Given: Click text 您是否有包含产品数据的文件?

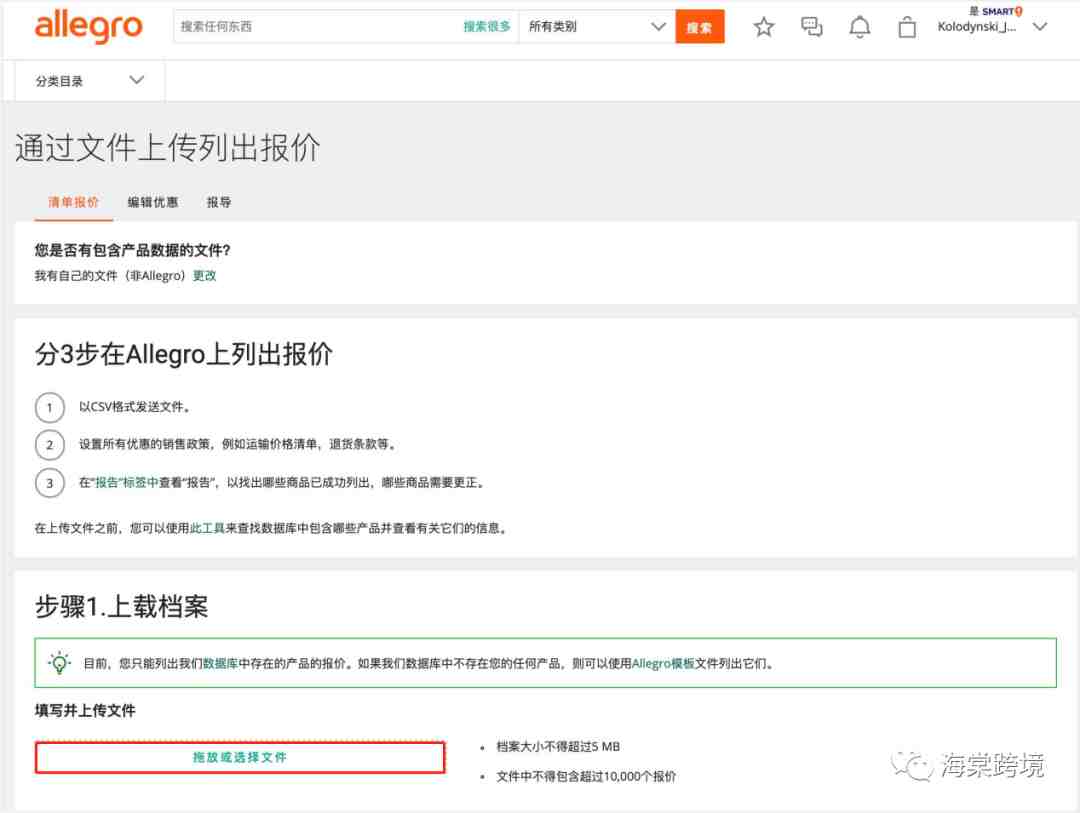Looking at the screenshot, I should tap(132, 250).
